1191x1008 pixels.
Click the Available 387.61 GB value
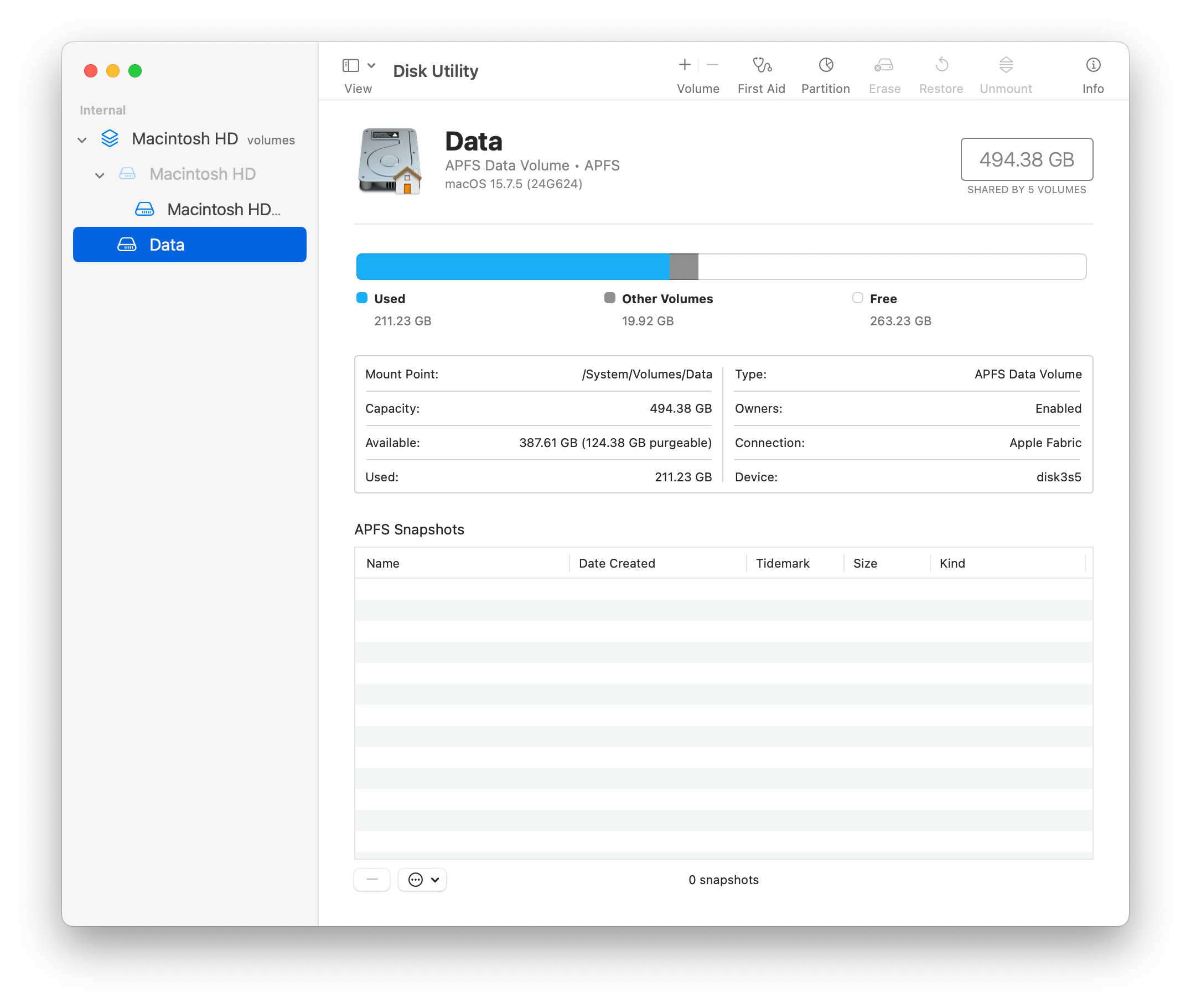(x=615, y=443)
